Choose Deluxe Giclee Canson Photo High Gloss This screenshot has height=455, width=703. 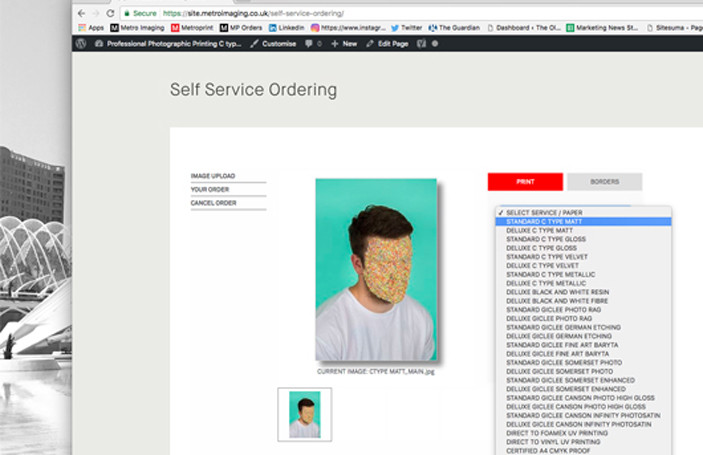[x=583, y=407]
